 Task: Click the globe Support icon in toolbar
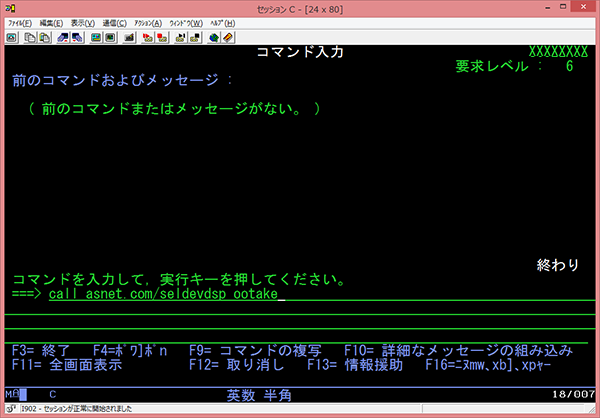tap(213, 37)
